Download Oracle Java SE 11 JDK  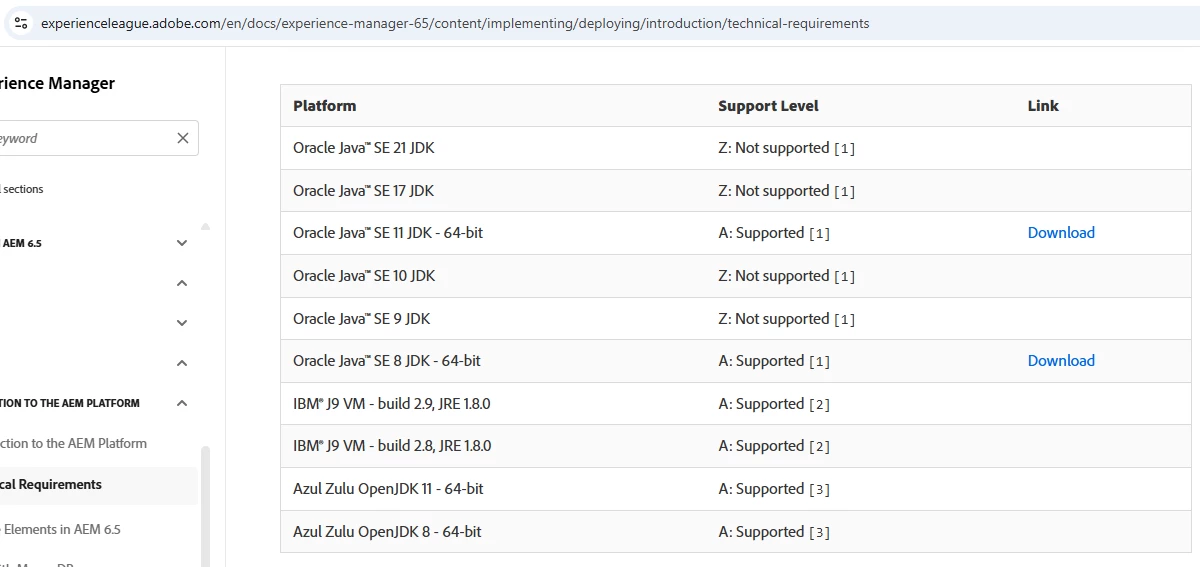pos(1061,233)
